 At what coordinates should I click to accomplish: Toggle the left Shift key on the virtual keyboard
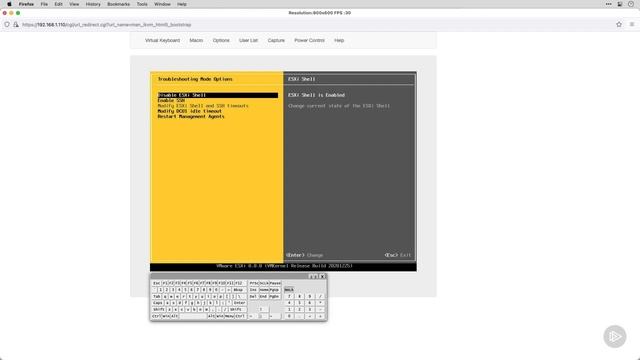click(x=158, y=309)
